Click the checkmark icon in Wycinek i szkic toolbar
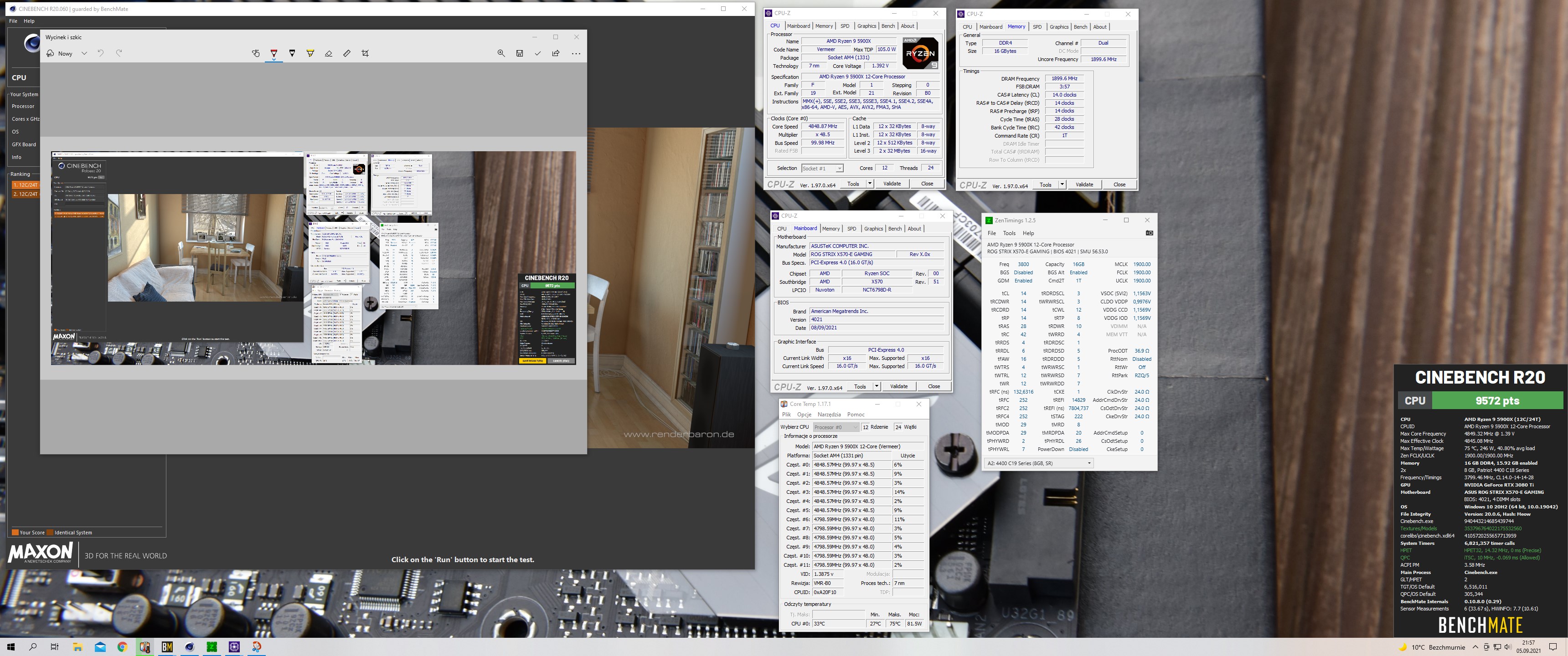 (x=537, y=54)
